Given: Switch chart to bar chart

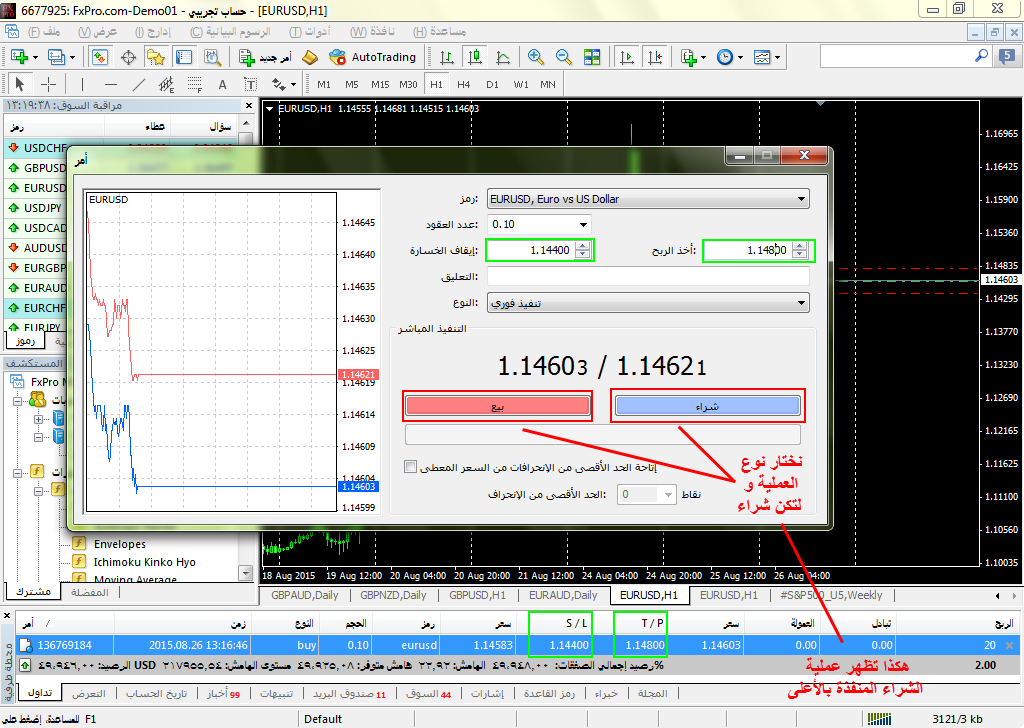Looking at the screenshot, I should coord(447,57).
